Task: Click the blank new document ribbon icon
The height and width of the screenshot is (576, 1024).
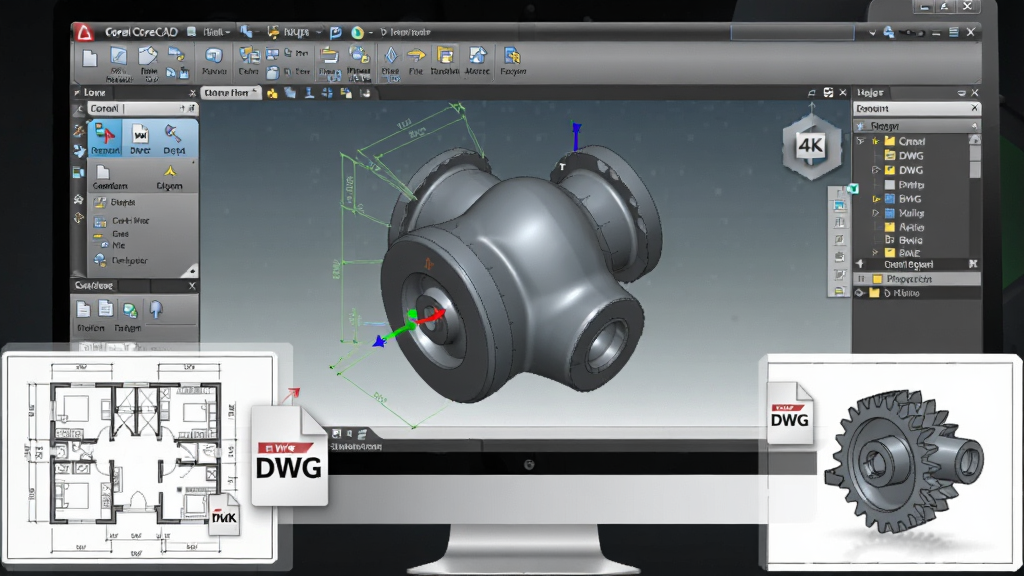Action: coord(89,58)
